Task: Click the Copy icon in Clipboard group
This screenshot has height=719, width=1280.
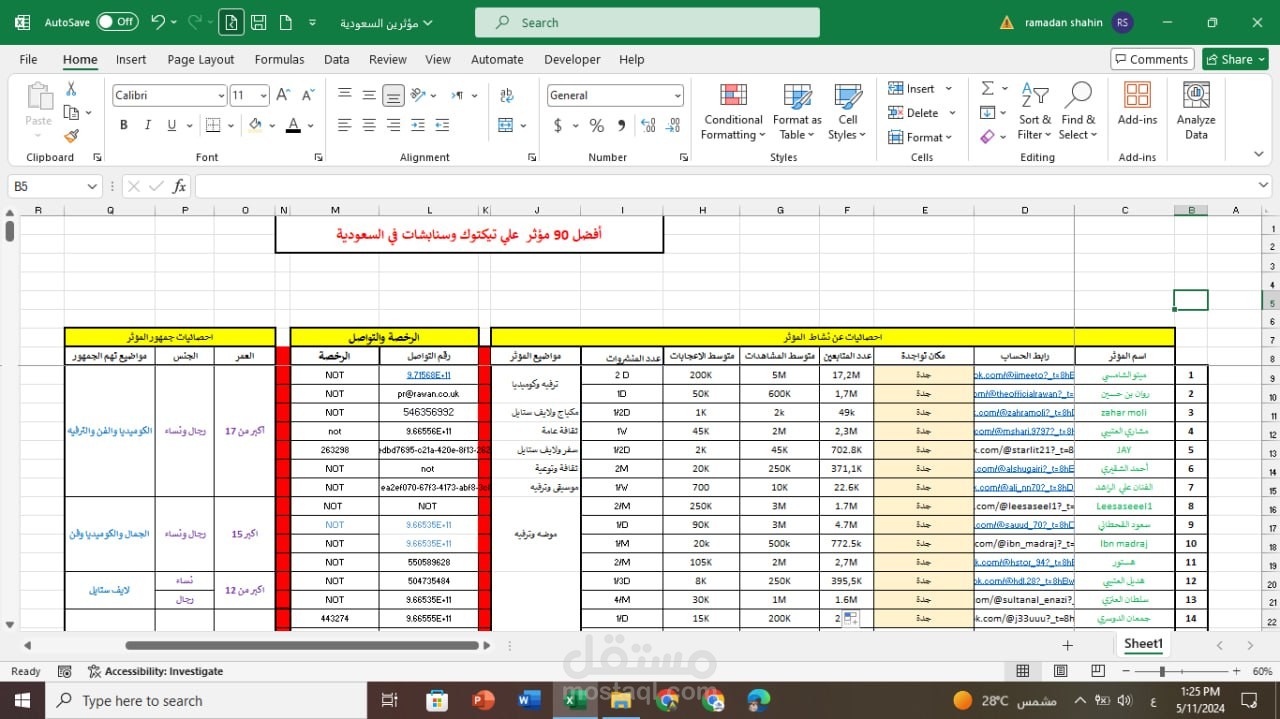Action: coord(71,113)
